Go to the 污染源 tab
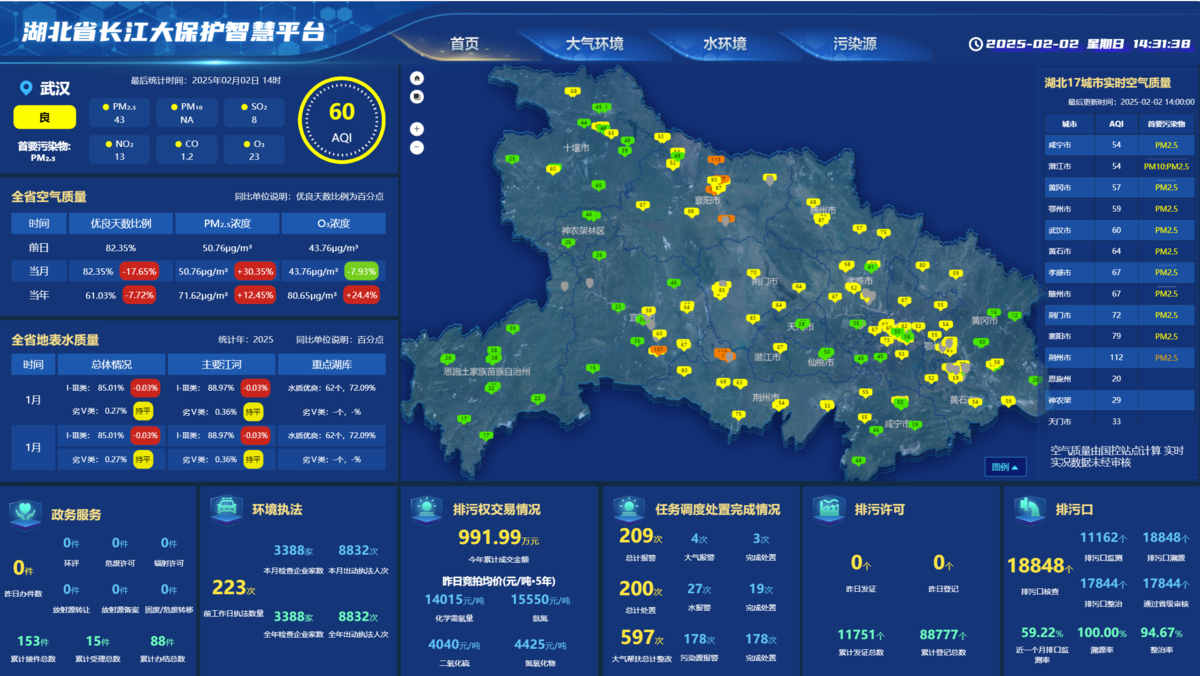1200x676 pixels. click(x=854, y=44)
